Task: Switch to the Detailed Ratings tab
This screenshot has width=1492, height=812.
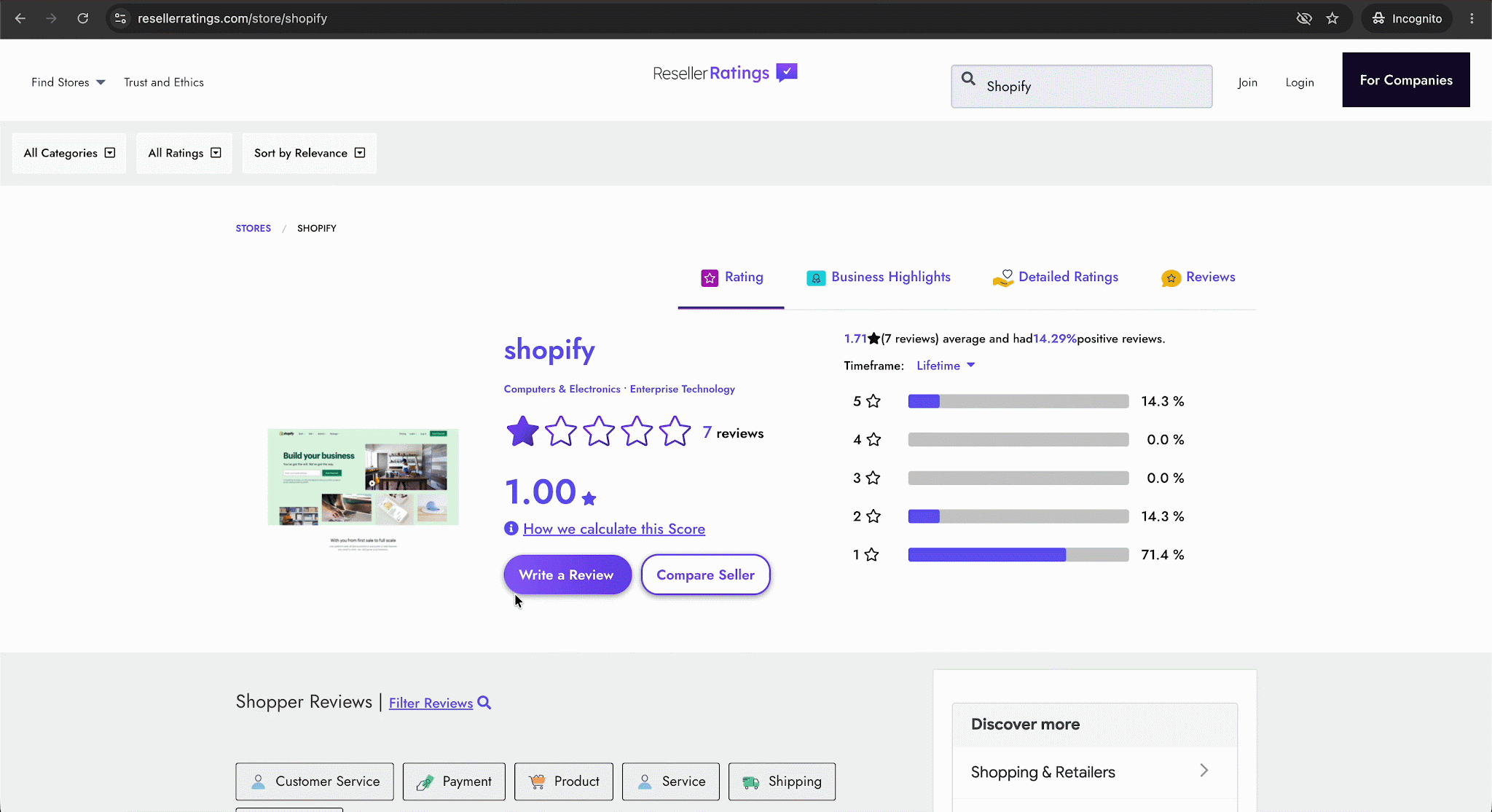Action: point(1056,277)
